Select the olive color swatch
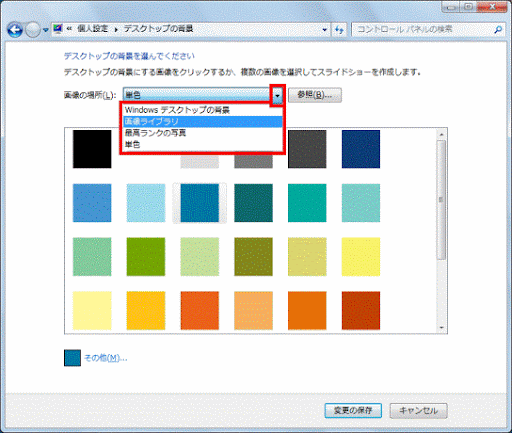This screenshot has width=512, height=433. [253, 257]
